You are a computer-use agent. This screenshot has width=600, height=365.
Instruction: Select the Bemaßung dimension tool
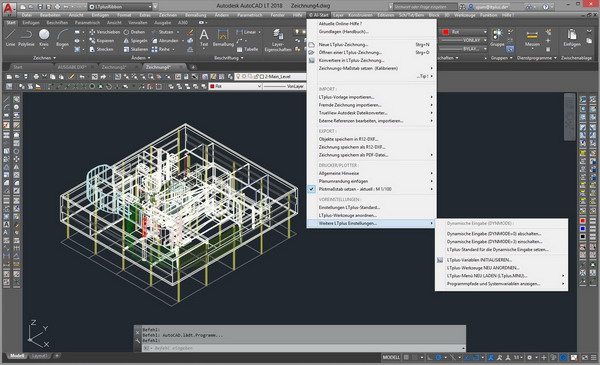click(223, 37)
